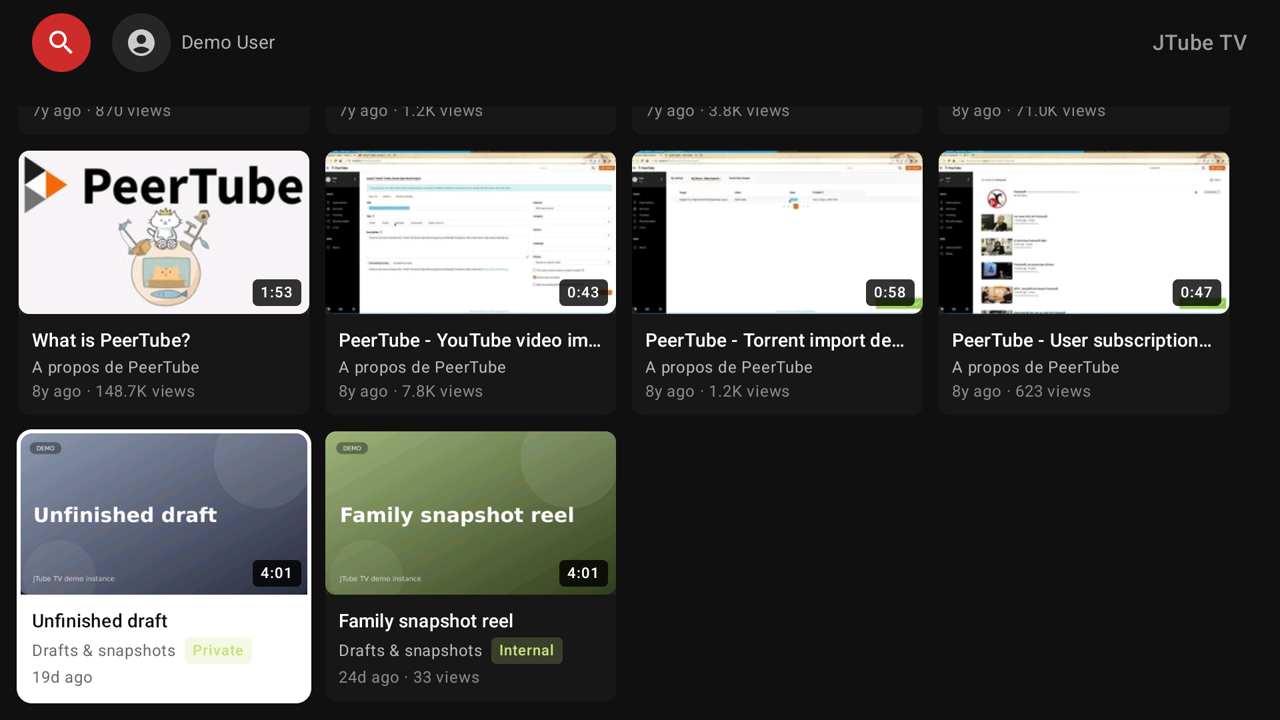Select the 'PeerTube - User subscription…' title
Viewport: 1280px width, 720px height.
[x=1082, y=340]
